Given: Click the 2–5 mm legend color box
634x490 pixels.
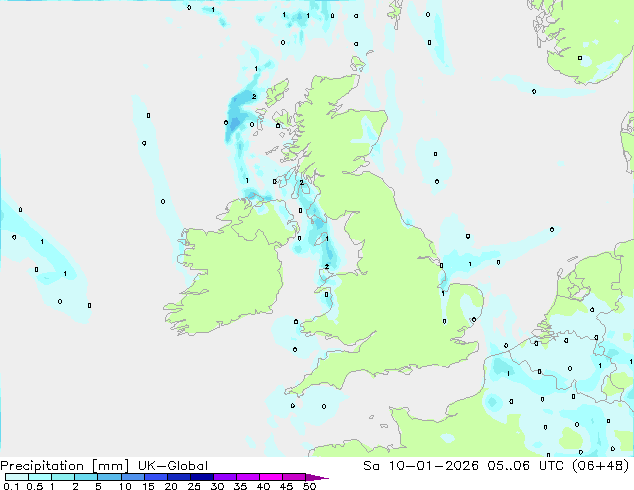Looking at the screenshot, I should (86, 477).
